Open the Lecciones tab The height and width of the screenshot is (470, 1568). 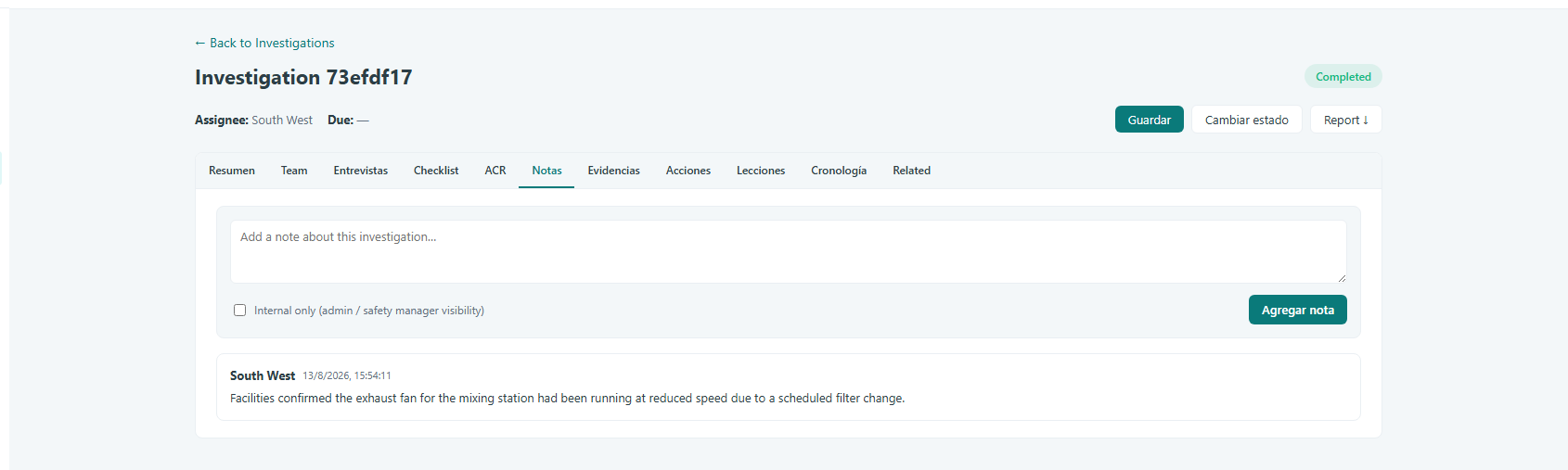(761, 171)
